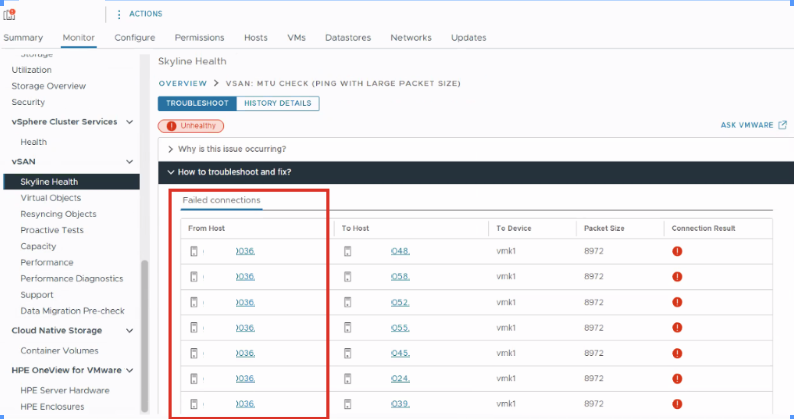Collapse the 'How to troubleshoot and fix?' section
Screen dimensions: 794x419
click(171, 172)
